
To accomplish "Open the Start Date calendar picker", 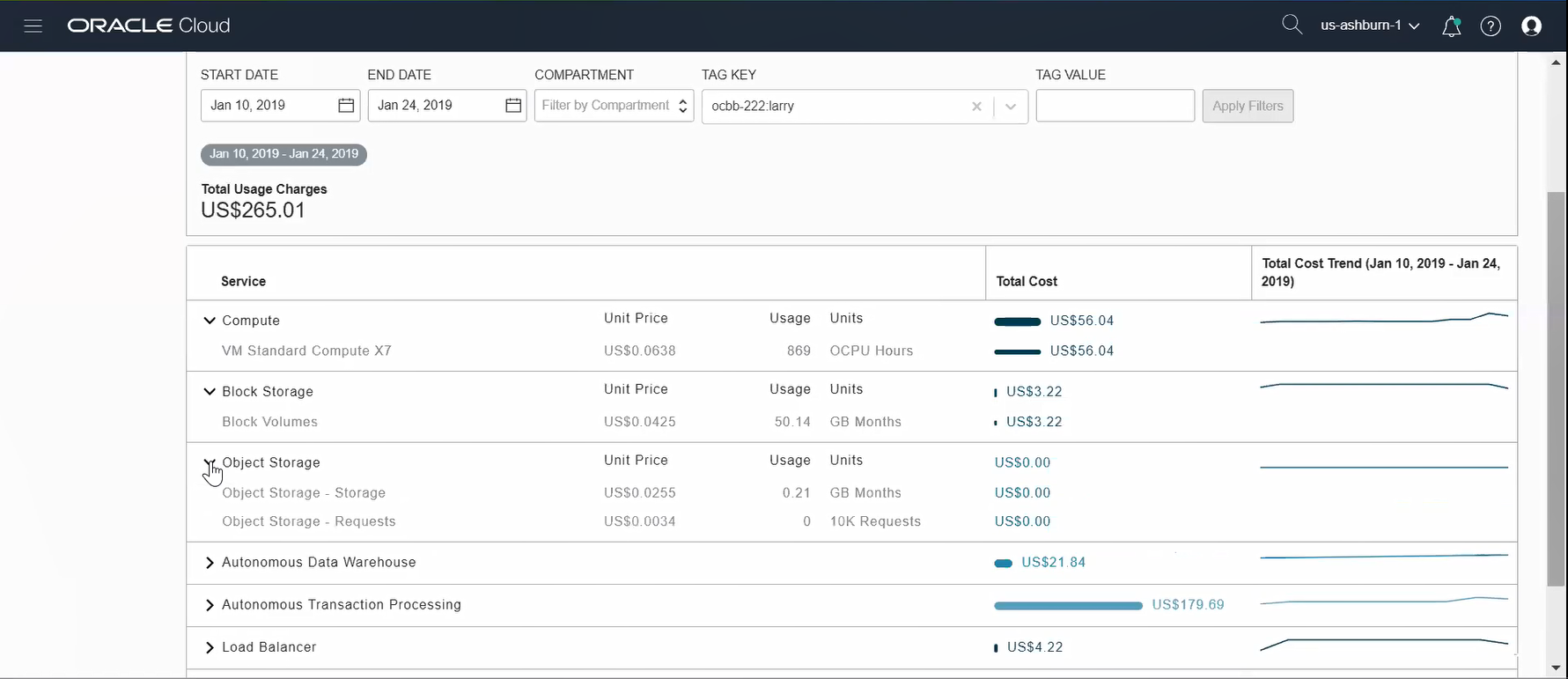I will coord(346,106).
